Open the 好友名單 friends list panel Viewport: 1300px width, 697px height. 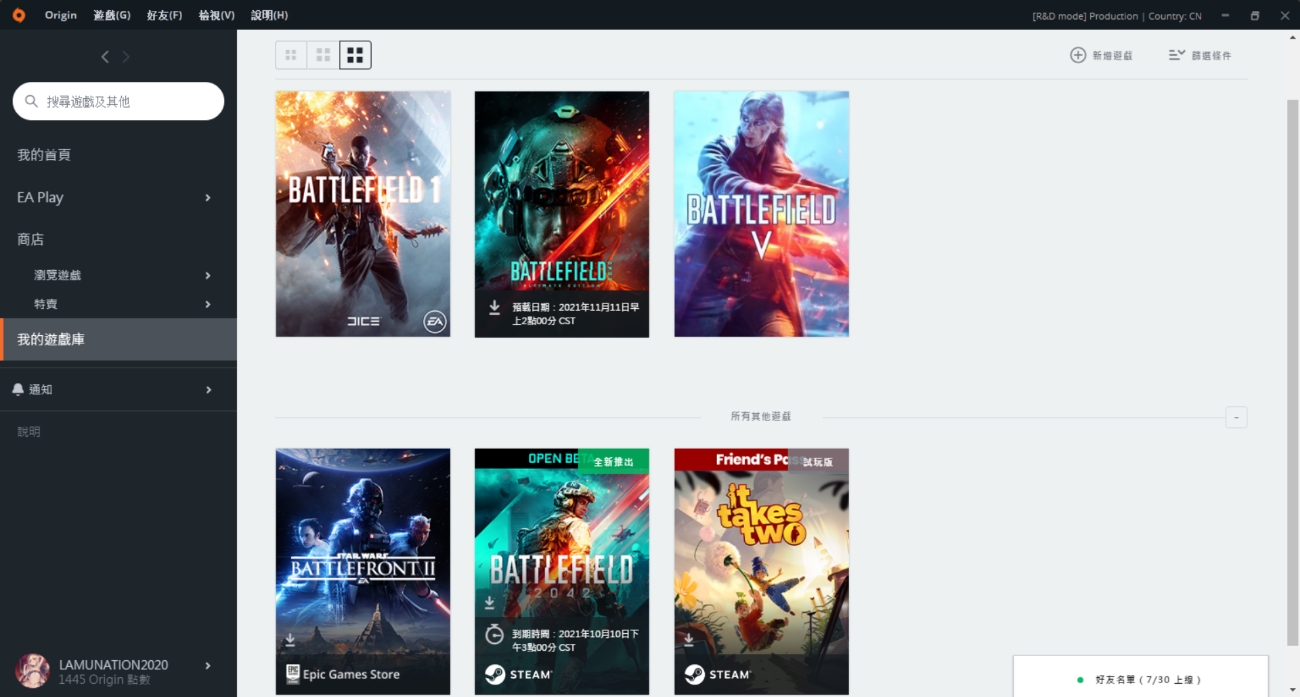click(x=1141, y=677)
